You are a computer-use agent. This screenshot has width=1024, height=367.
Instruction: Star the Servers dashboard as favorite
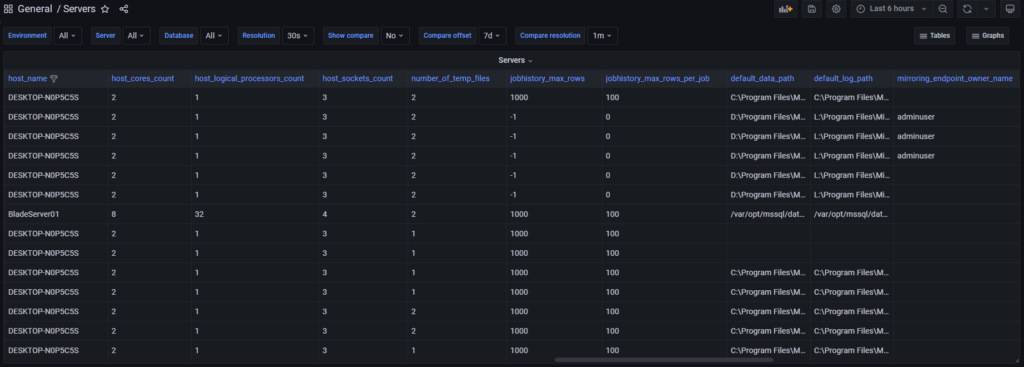coord(105,9)
